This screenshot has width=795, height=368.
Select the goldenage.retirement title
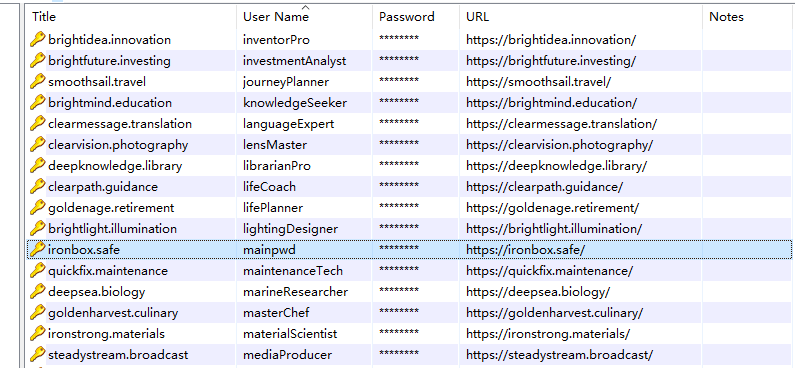[x=111, y=208]
